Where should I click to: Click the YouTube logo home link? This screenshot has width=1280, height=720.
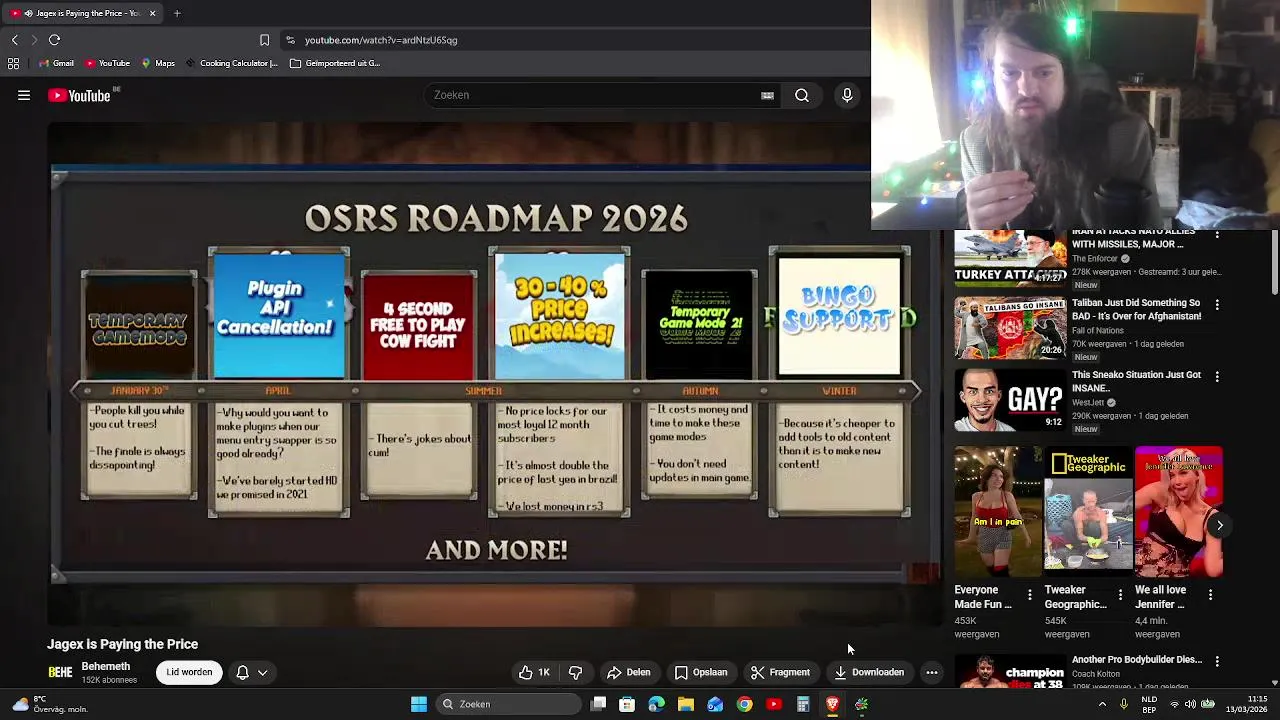(x=79, y=95)
